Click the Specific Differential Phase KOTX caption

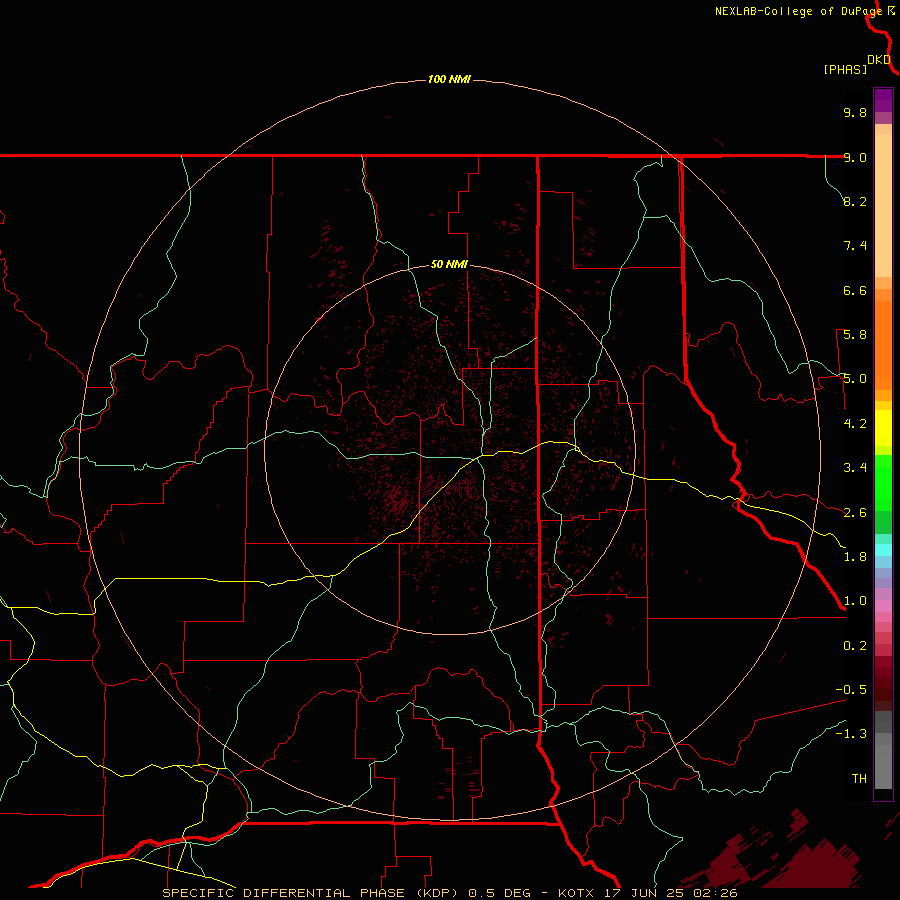tap(449, 893)
